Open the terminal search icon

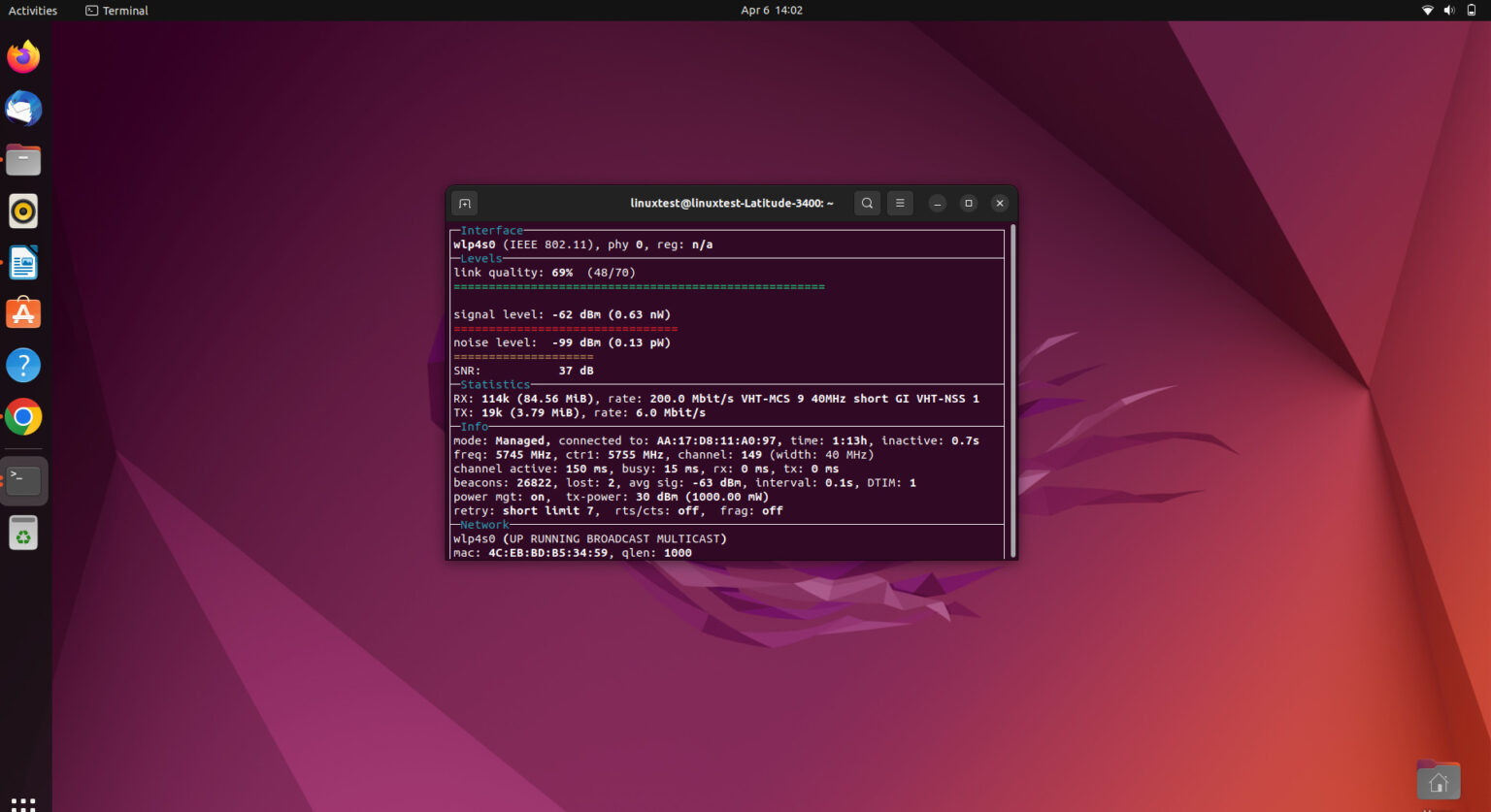coord(867,203)
